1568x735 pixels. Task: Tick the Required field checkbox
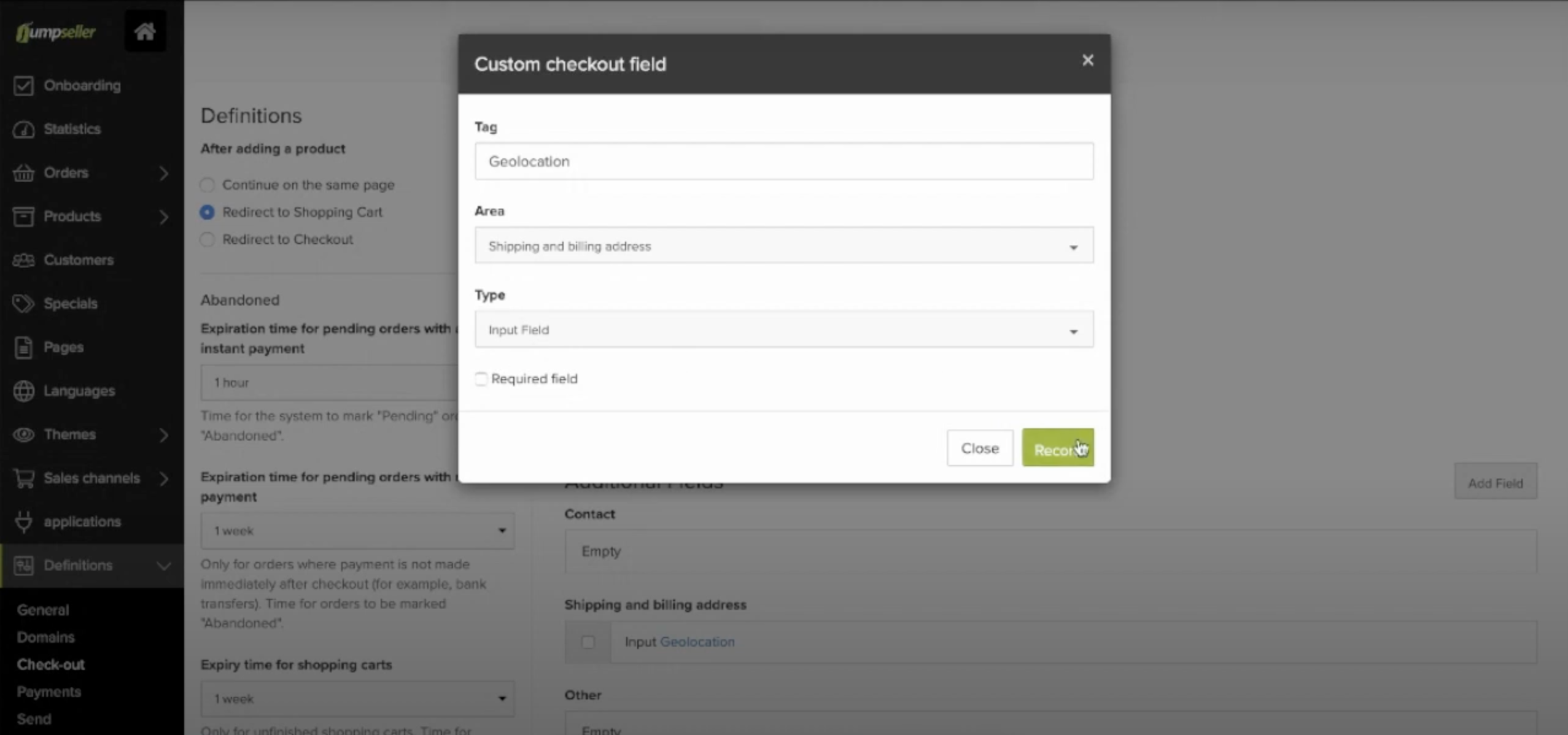481,379
